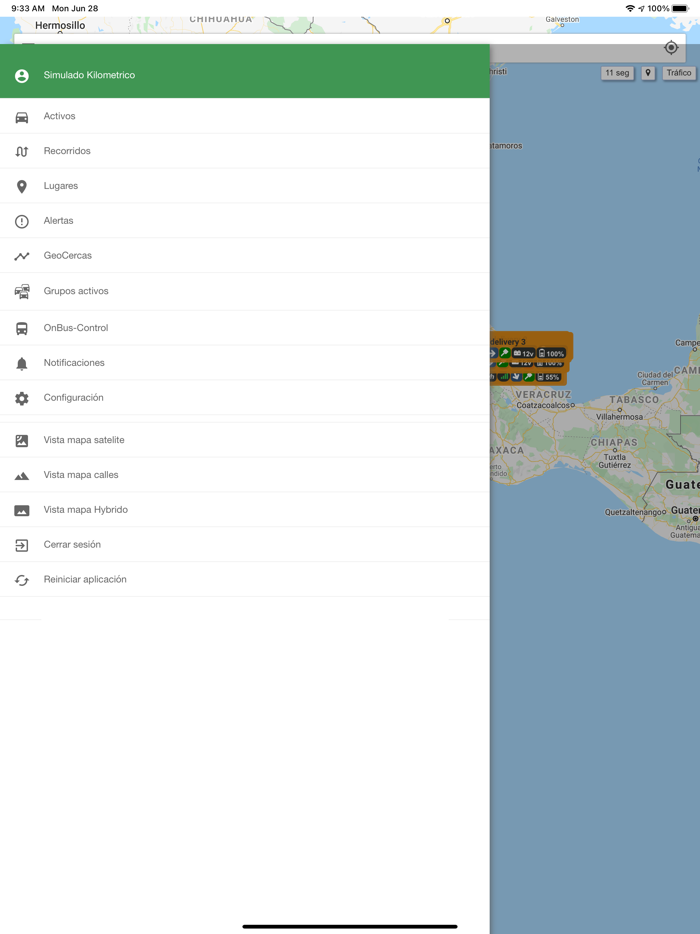
Task: Click the bell icon for Notificaciones
Action: (21, 363)
